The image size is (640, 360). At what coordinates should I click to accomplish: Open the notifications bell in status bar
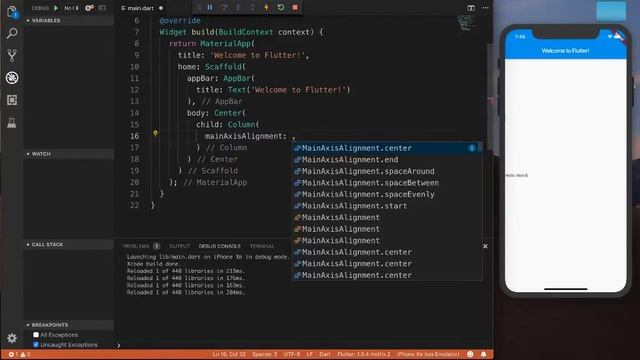click(x=484, y=354)
